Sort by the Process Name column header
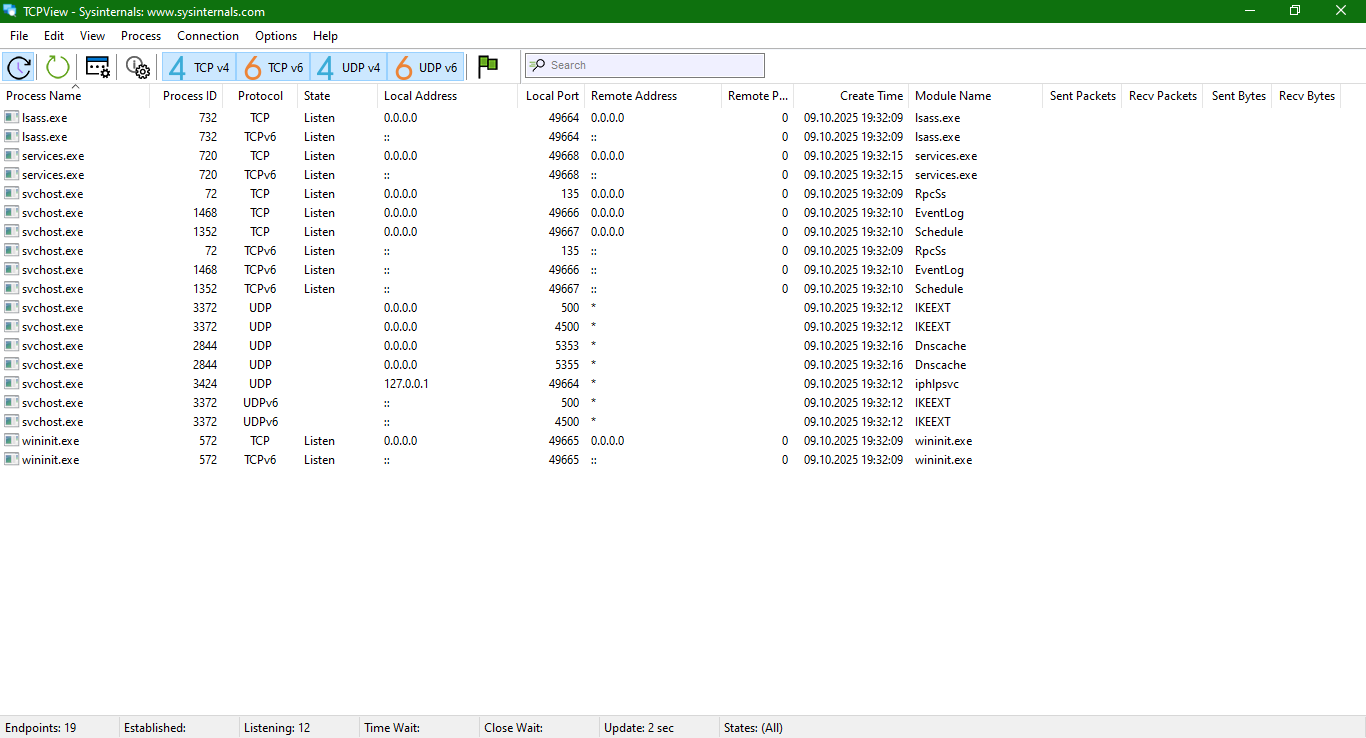1366x738 pixels. (44, 96)
